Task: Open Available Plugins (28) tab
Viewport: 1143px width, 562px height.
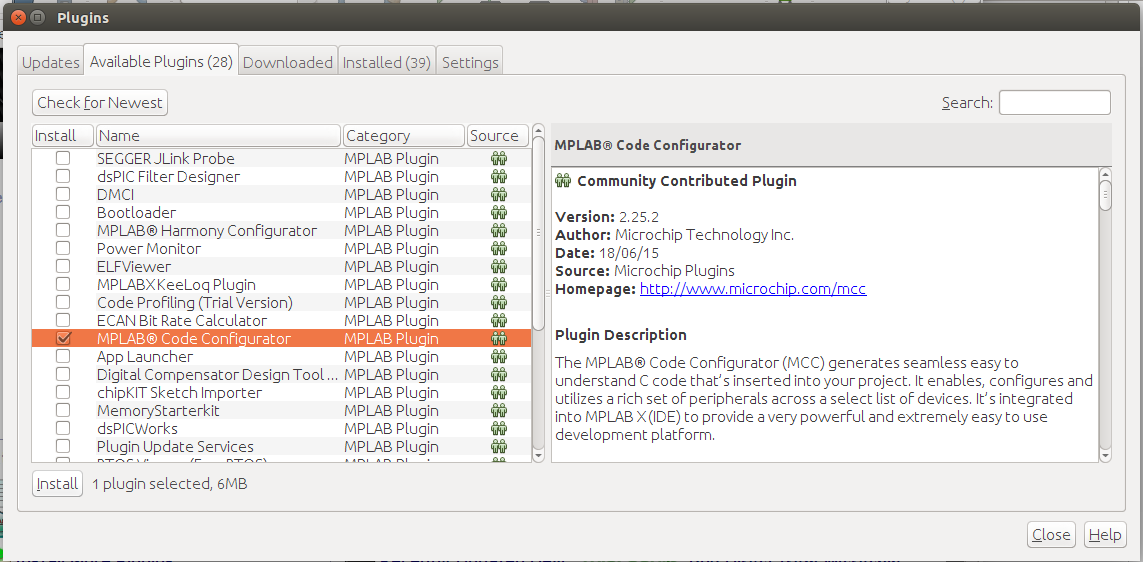Action: click(x=160, y=61)
